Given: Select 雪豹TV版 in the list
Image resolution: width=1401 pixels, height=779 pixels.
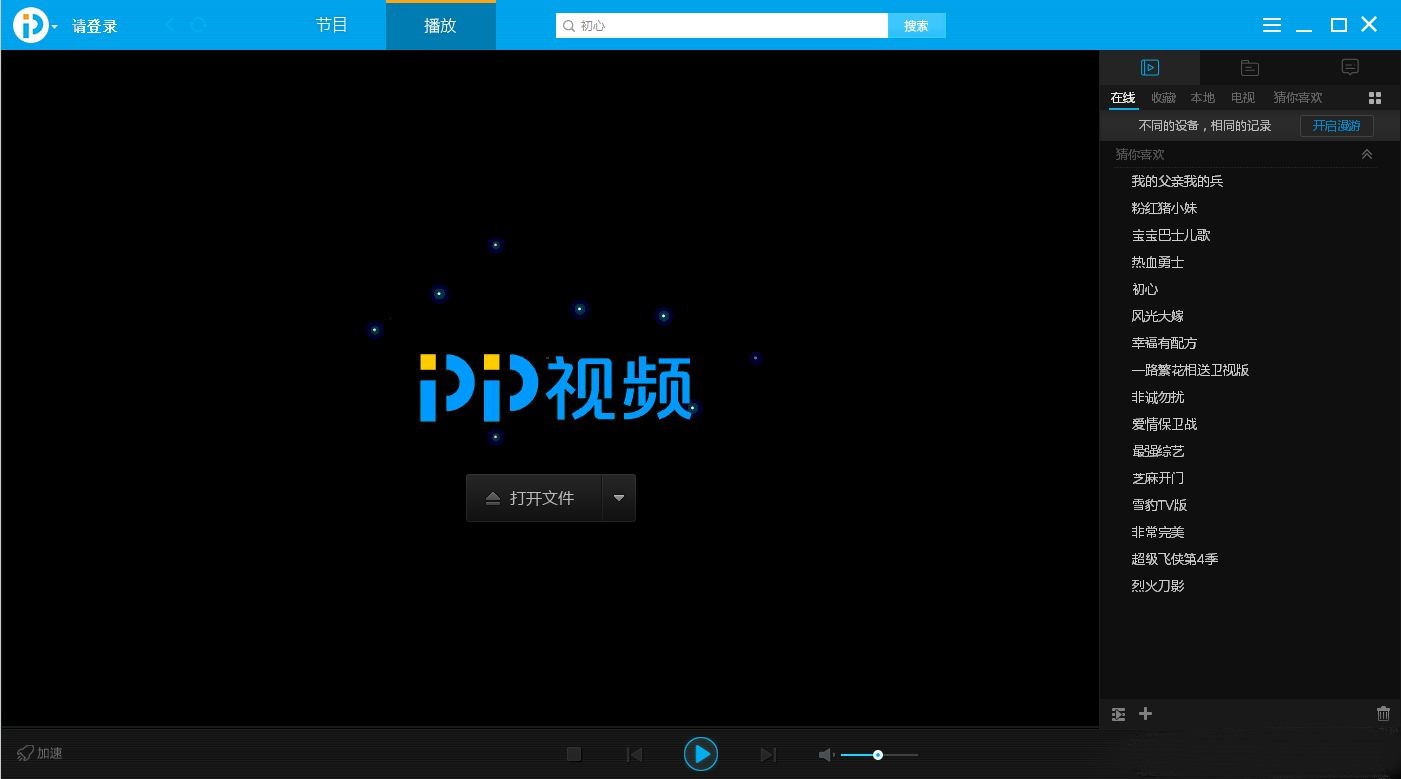Looking at the screenshot, I should pos(1159,505).
